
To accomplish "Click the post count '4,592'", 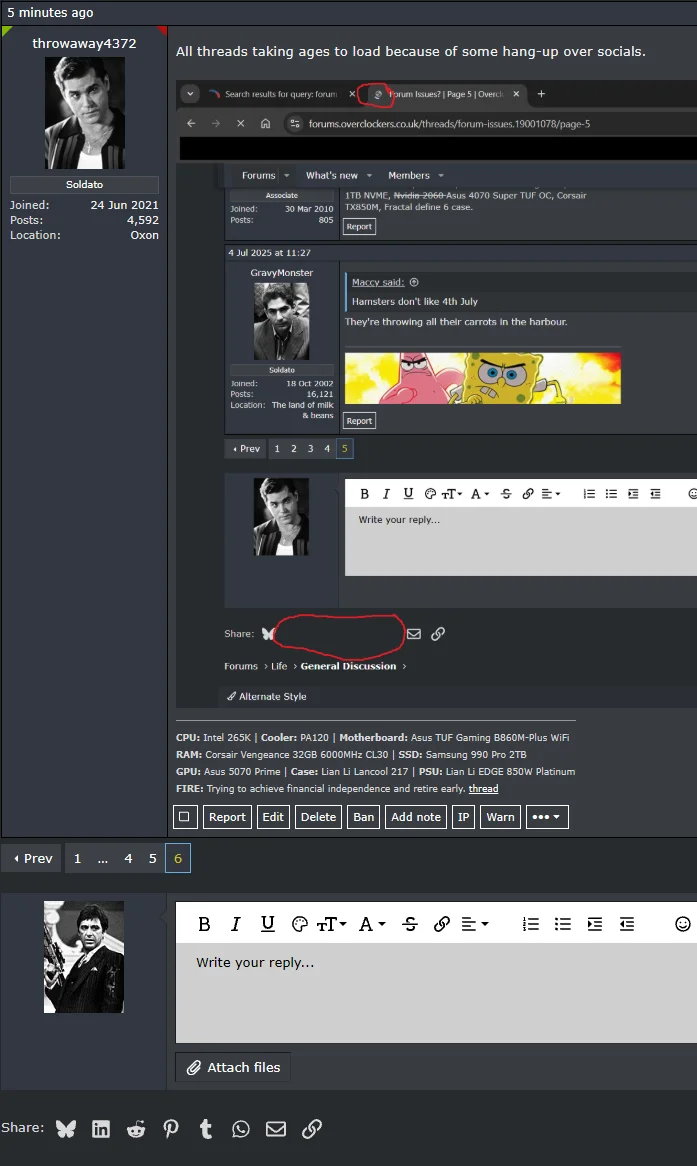I will 143,220.
